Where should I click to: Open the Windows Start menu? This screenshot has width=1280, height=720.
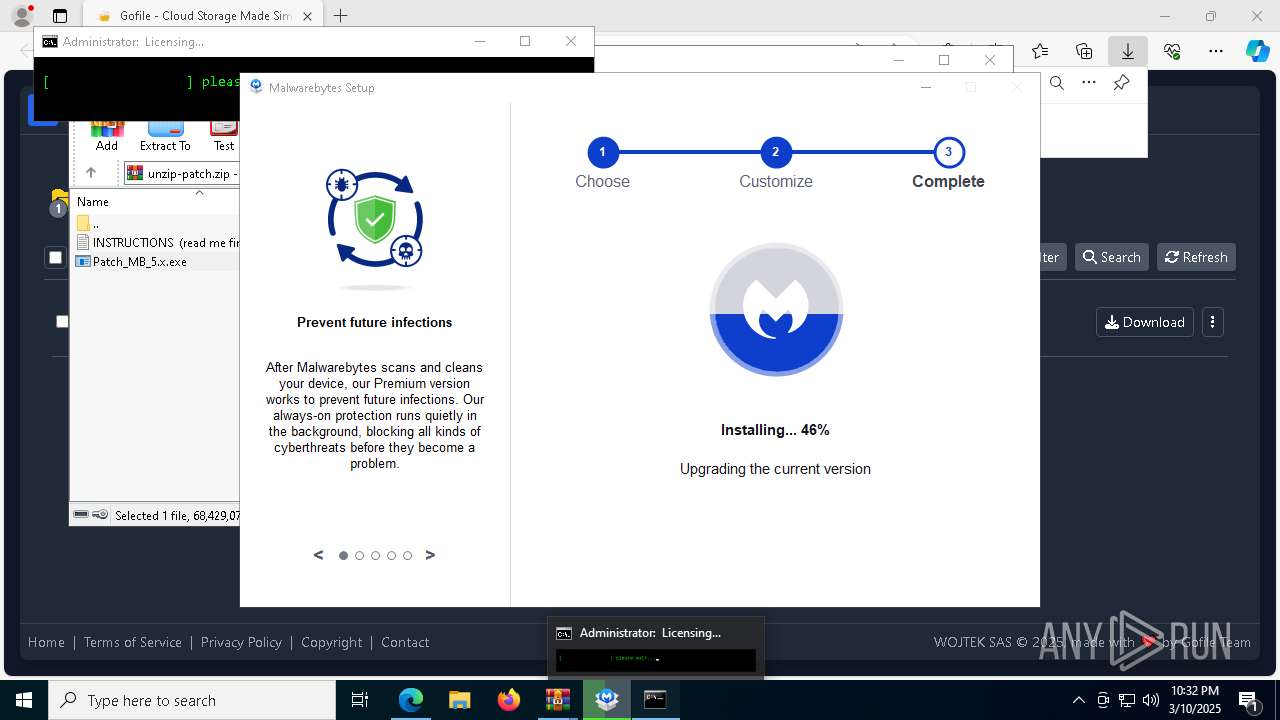tap(24, 700)
